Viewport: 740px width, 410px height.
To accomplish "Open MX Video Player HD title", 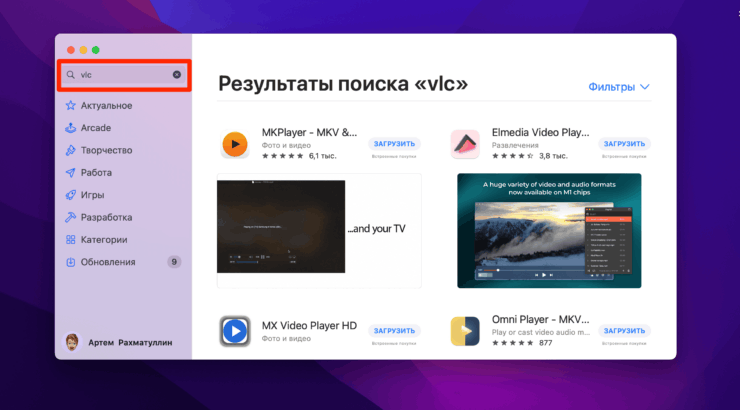I will pos(309,326).
